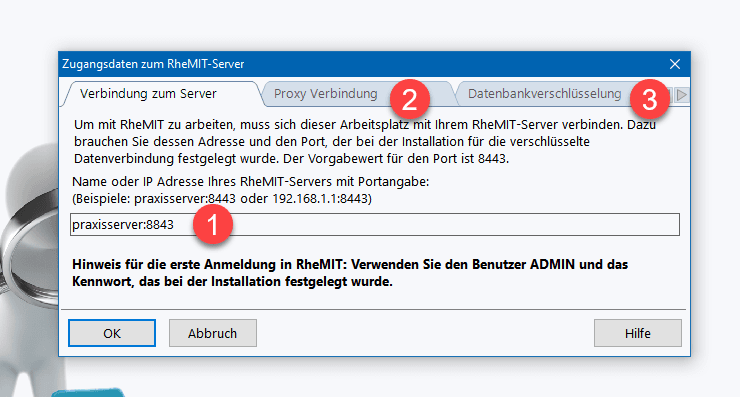
Task: Click the example line starting with '(Beispiele:'
Action: 222,199
